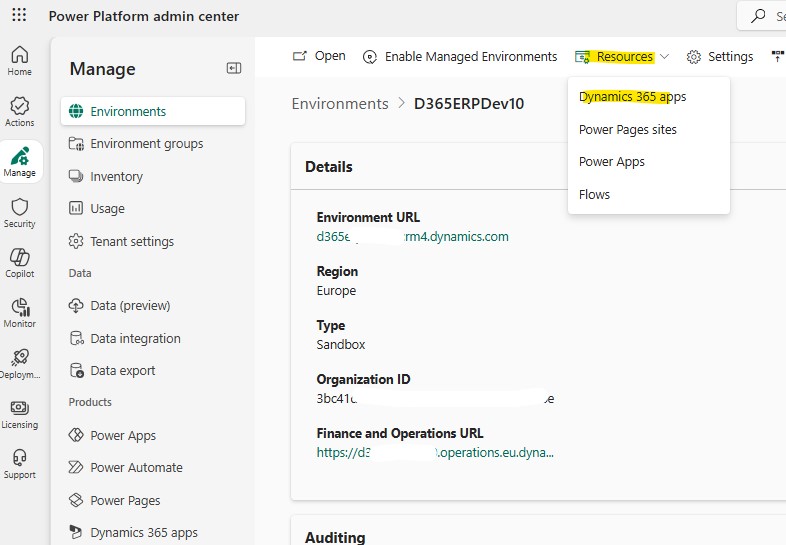Screen dimensions: 786x545
Task: Click the Auditing section heading
Action: click(335, 537)
